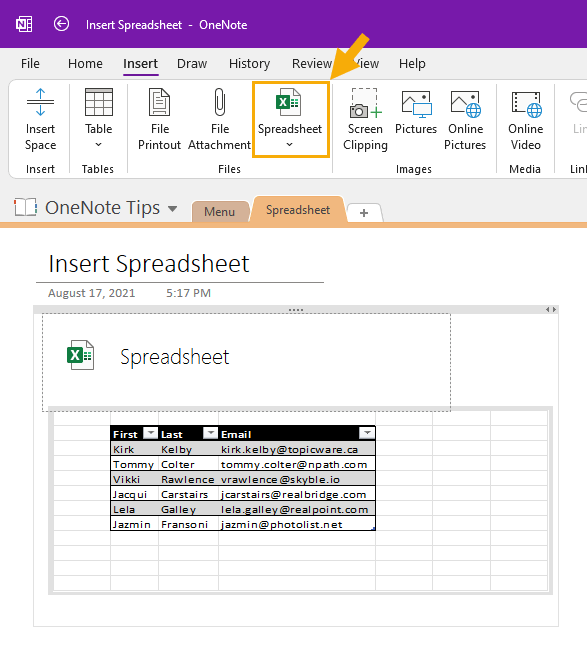
Task: Click the cell Tommy
Action: coord(134,464)
